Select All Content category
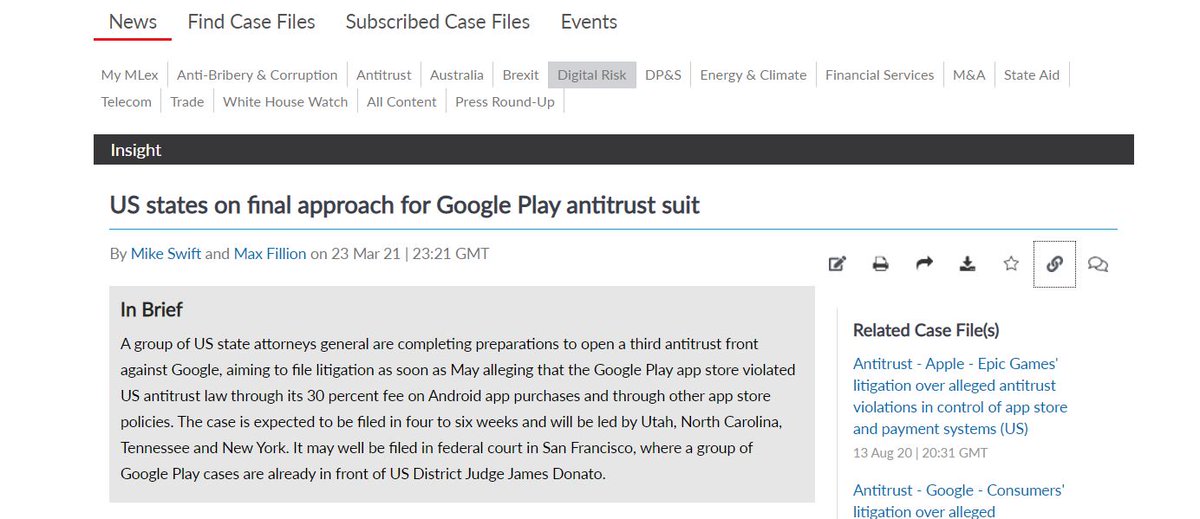The image size is (1200, 519). click(x=402, y=102)
